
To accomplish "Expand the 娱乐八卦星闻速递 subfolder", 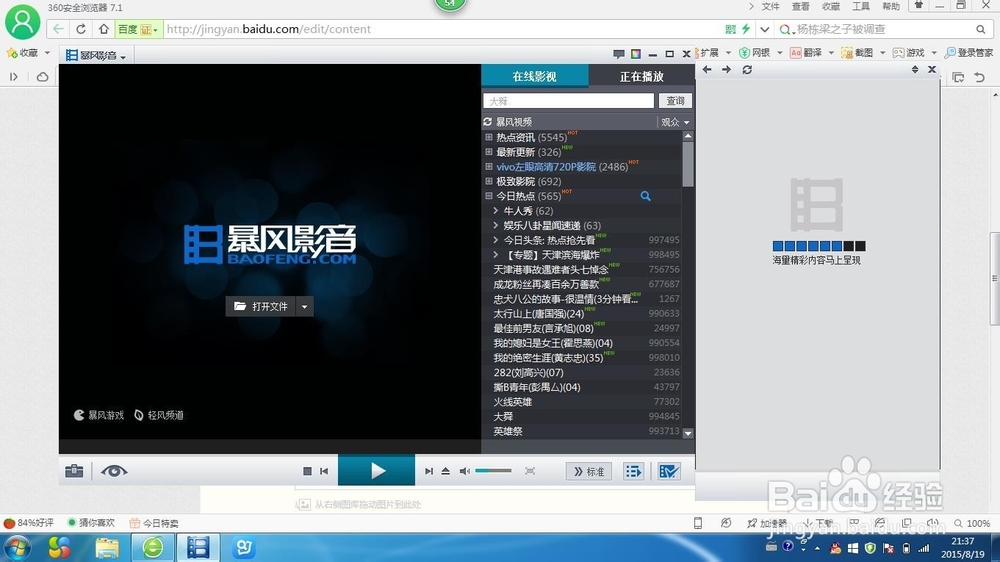I will tap(496, 225).
